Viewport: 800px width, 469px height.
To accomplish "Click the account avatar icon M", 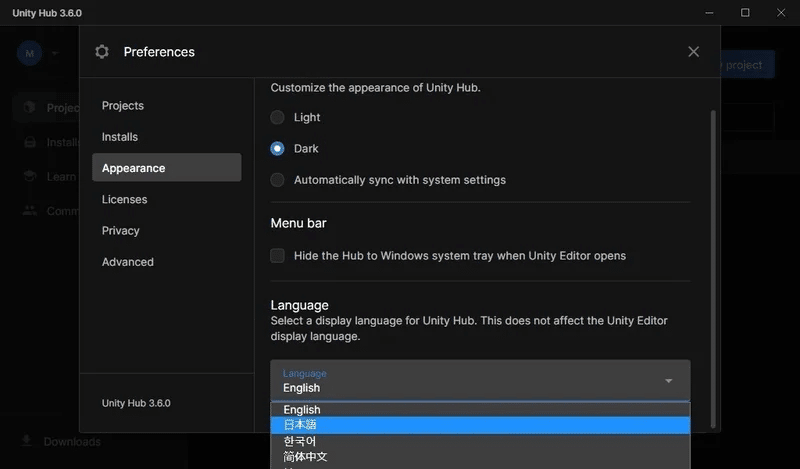I will (x=30, y=53).
